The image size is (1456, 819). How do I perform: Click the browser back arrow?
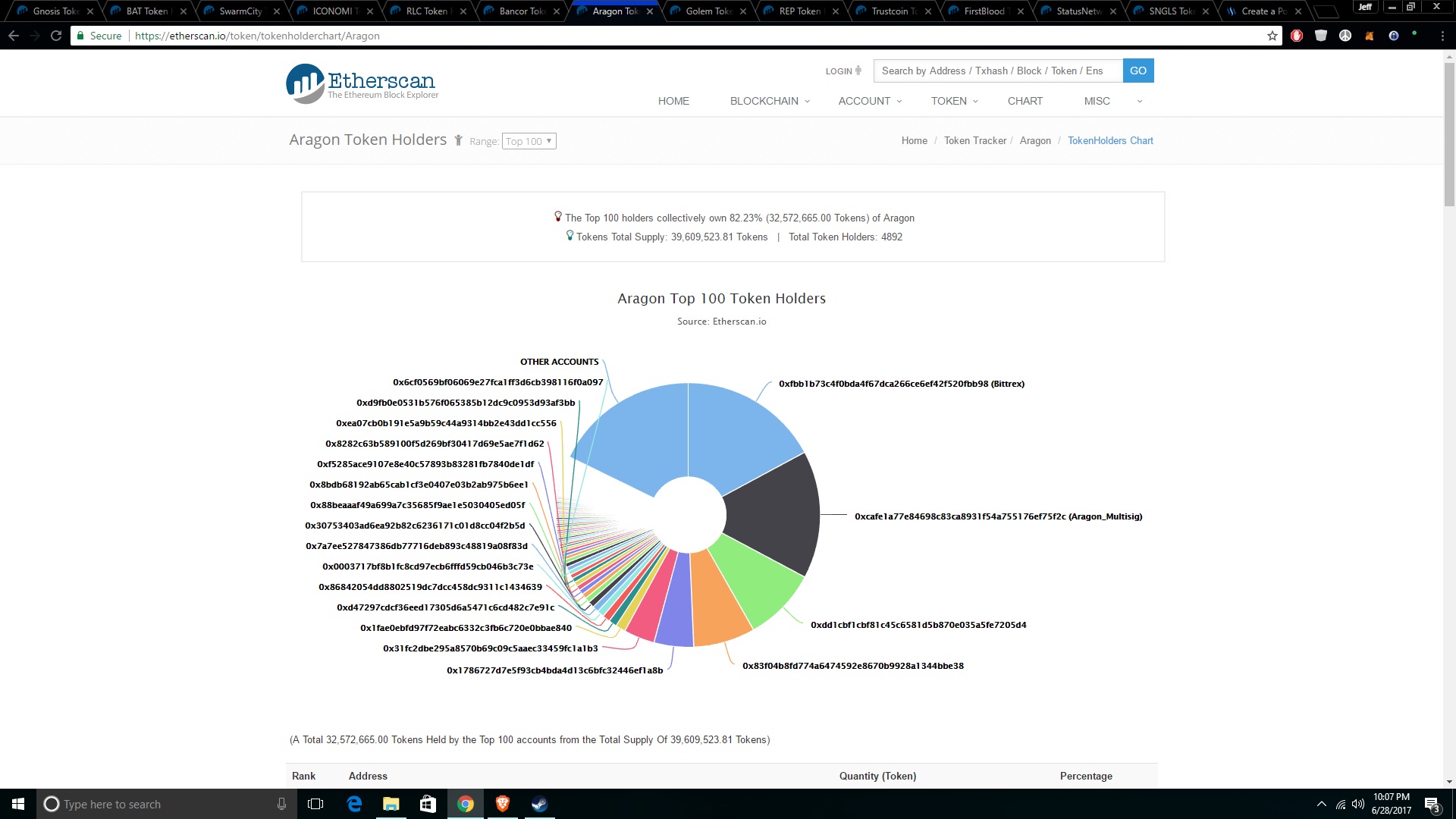point(13,36)
